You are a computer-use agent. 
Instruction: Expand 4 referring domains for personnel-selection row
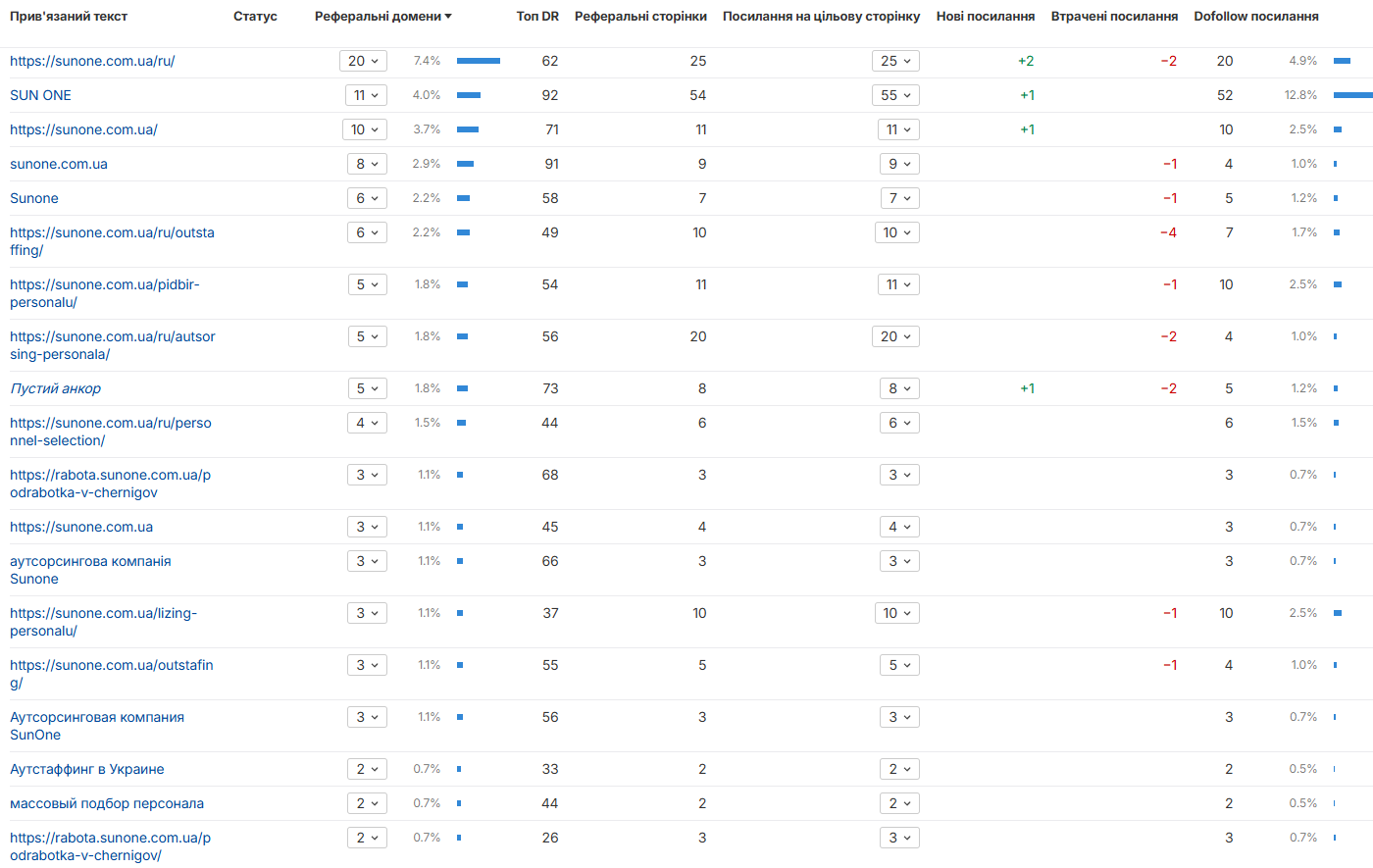[368, 423]
